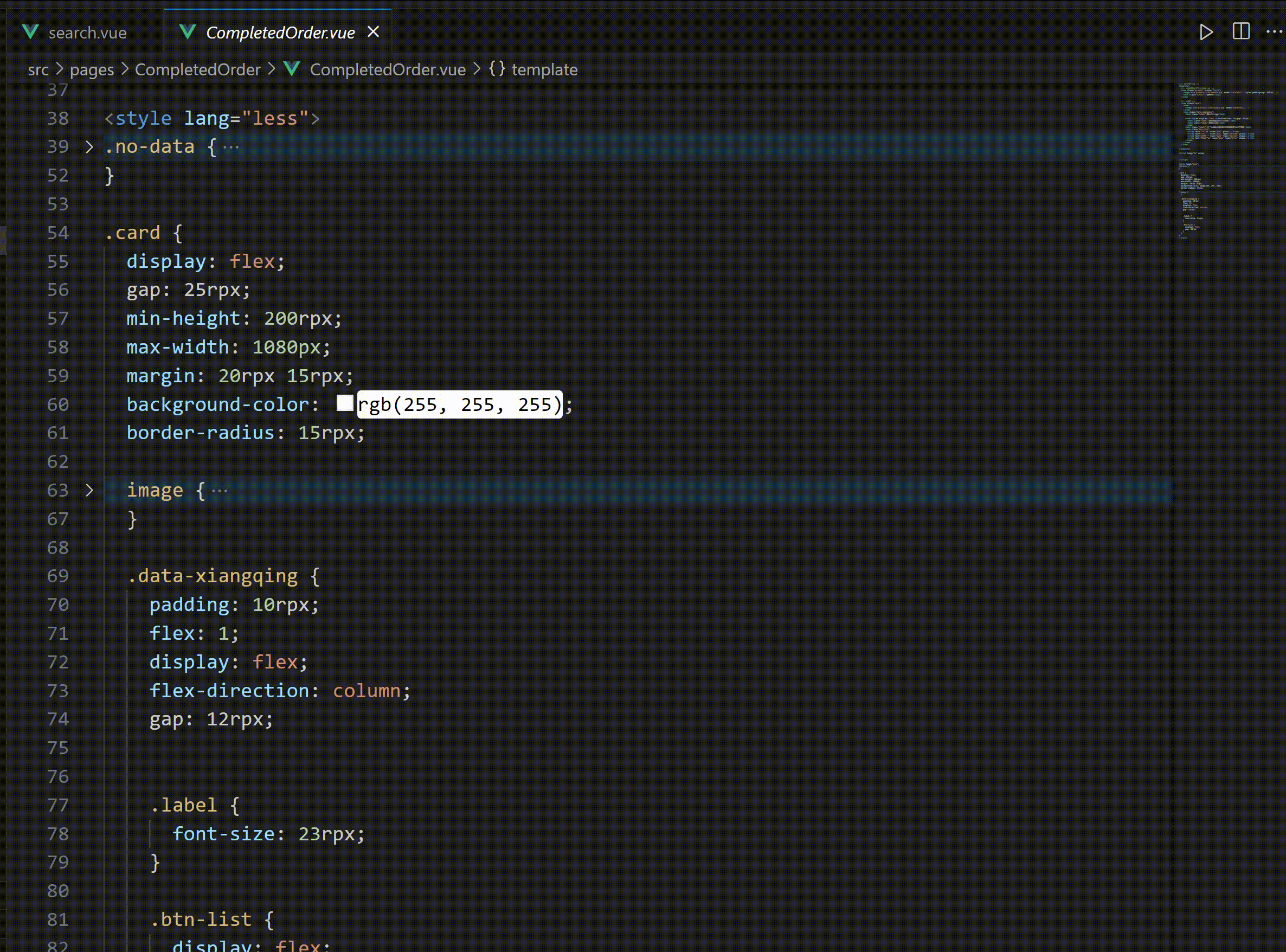Click the fold ellipsis after .no-data
Image resolution: width=1286 pixels, height=952 pixels.
click(x=231, y=147)
